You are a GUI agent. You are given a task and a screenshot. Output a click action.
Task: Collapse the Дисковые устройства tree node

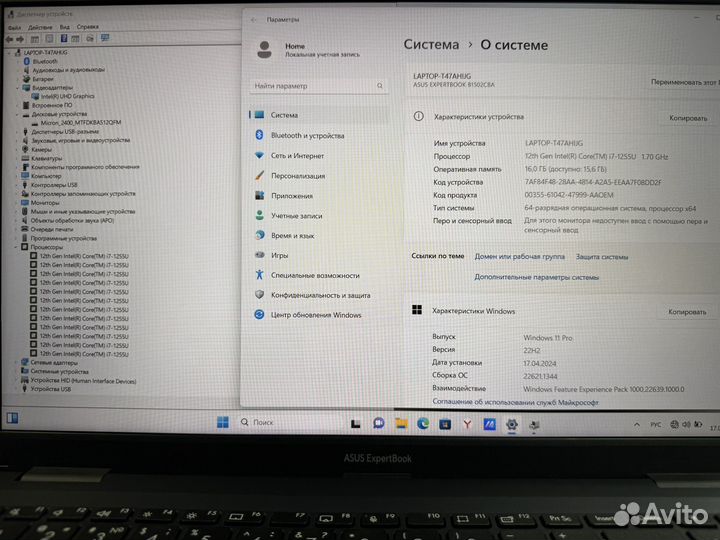pyautogui.click(x=18, y=114)
